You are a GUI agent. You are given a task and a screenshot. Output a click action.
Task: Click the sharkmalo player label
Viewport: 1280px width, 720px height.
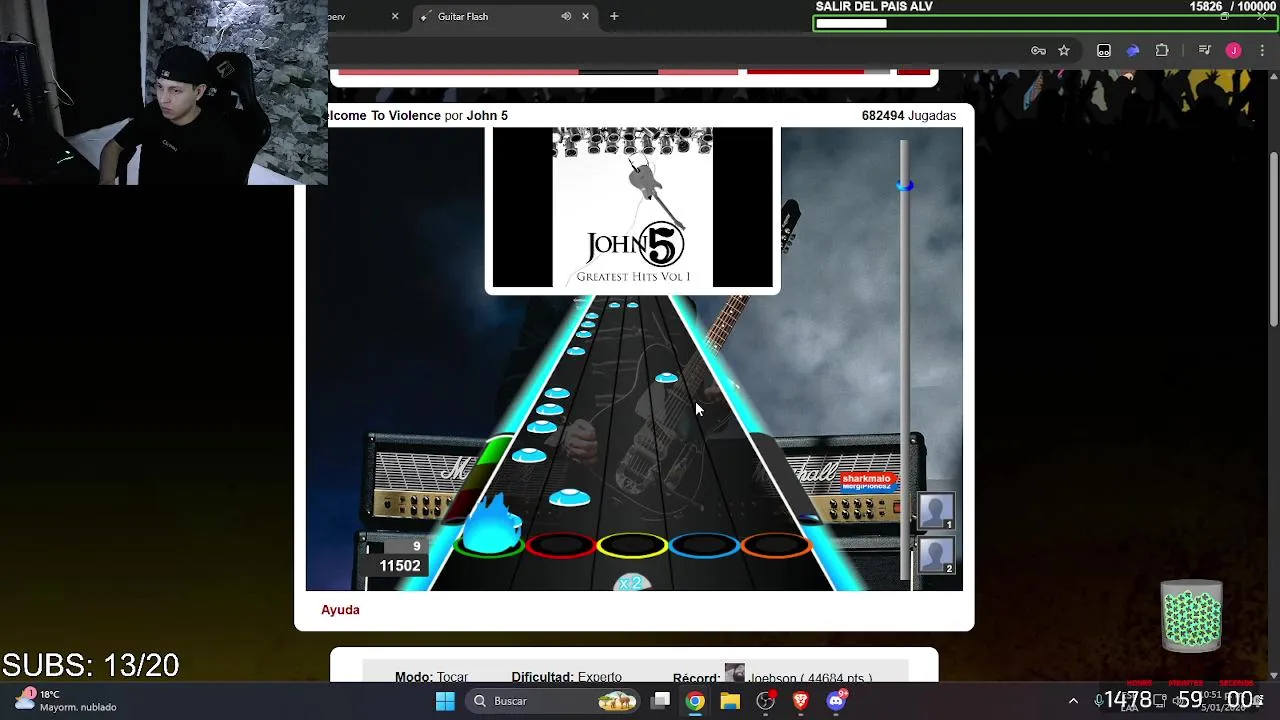pyautogui.click(x=866, y=479)
